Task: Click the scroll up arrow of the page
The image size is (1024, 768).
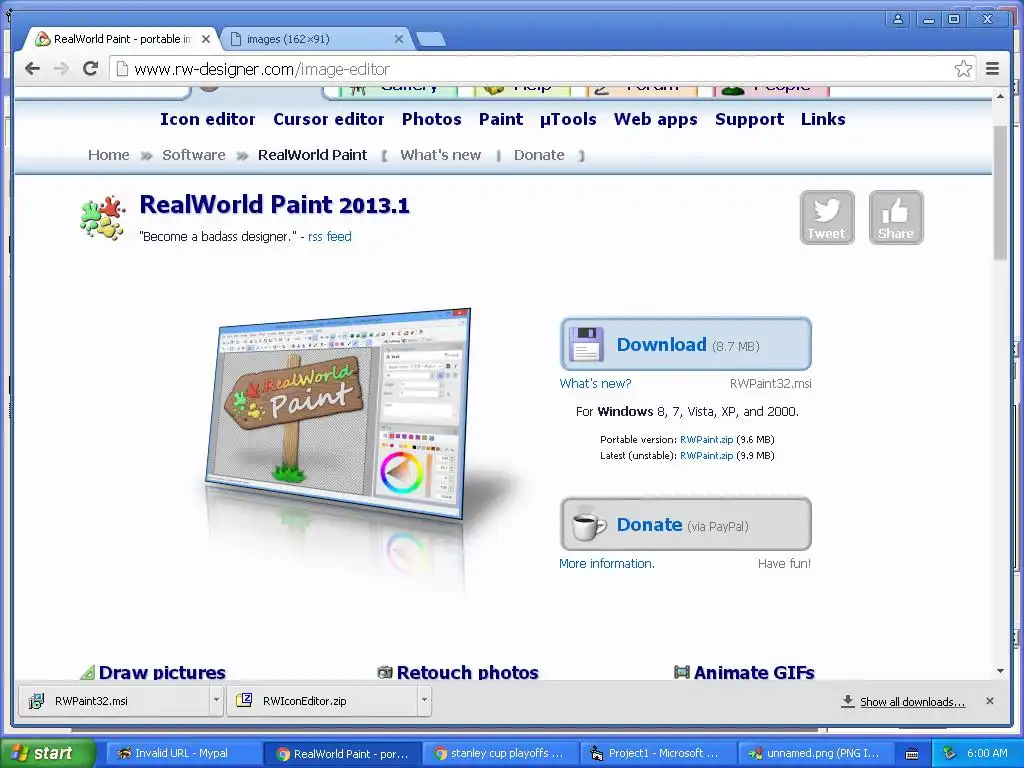Action: [1000, 96]
